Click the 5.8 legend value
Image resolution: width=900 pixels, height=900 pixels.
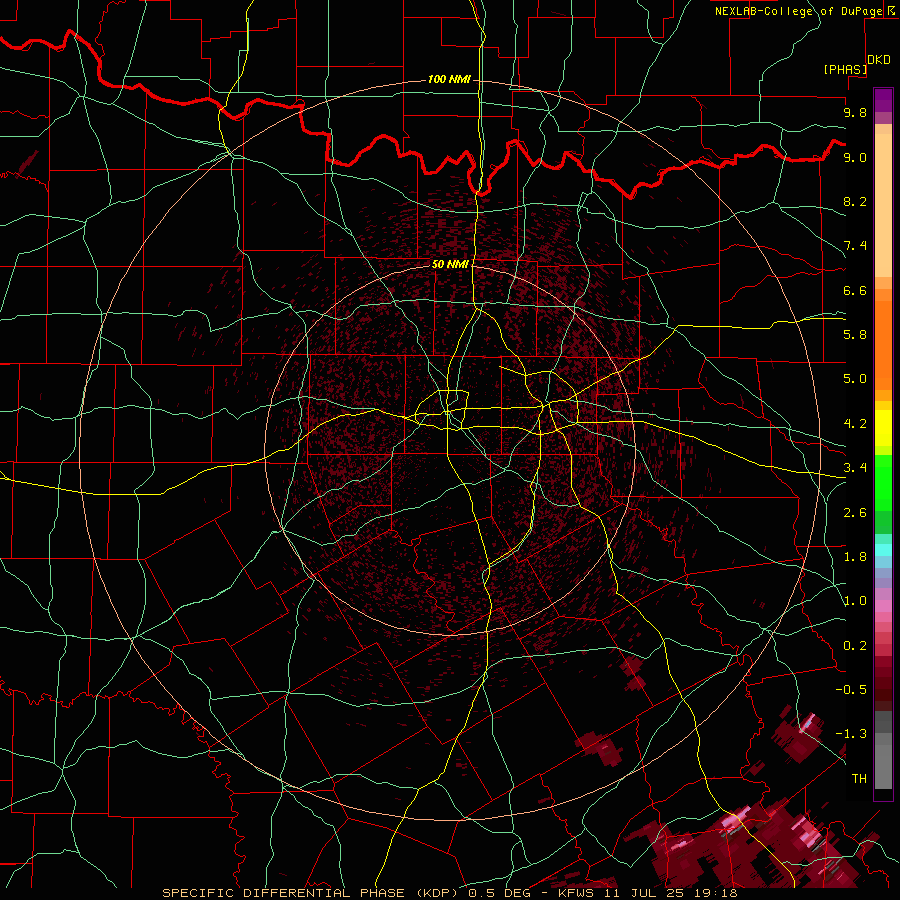pyautogui.click(x=855, y=335)
